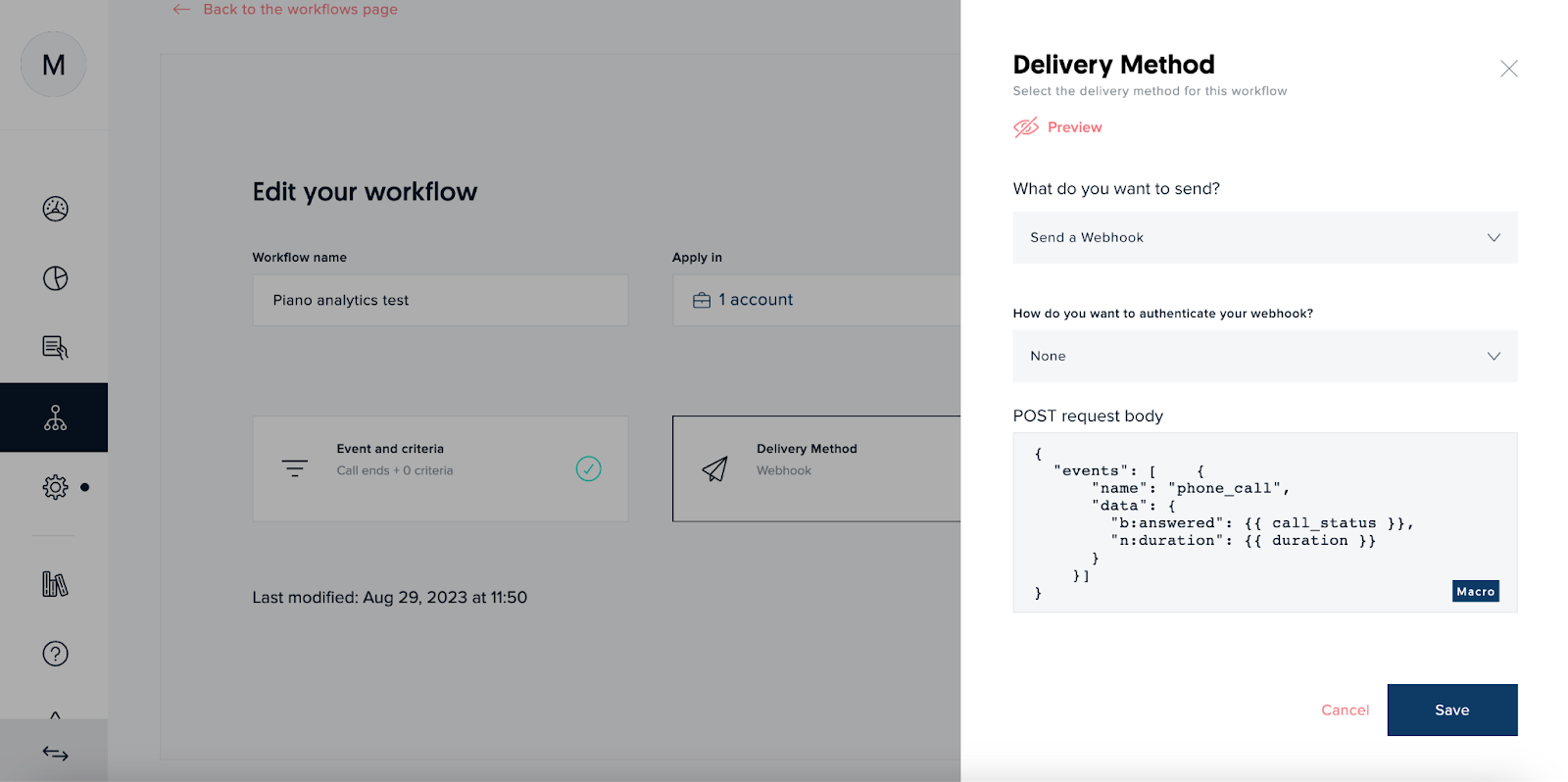Image resolution: width=1568 pixels, height=782 pixels.
Task: Click Back to the workflows page link
Action: (299, 10)
